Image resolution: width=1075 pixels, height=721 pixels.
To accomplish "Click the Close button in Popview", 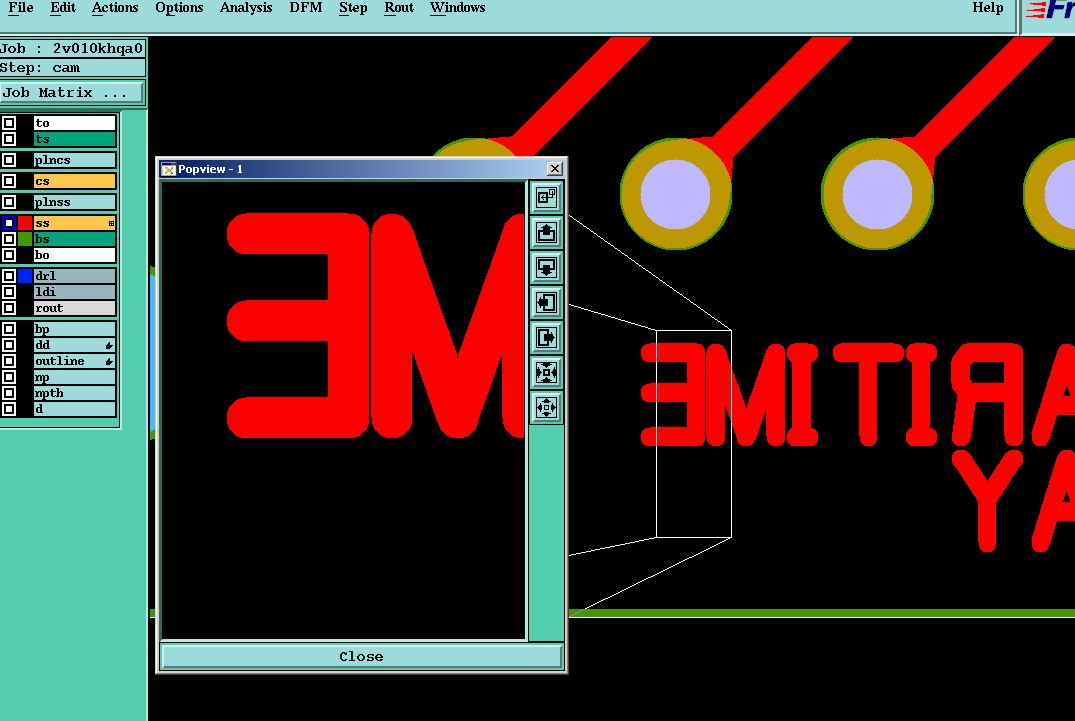I will (361, 656).
